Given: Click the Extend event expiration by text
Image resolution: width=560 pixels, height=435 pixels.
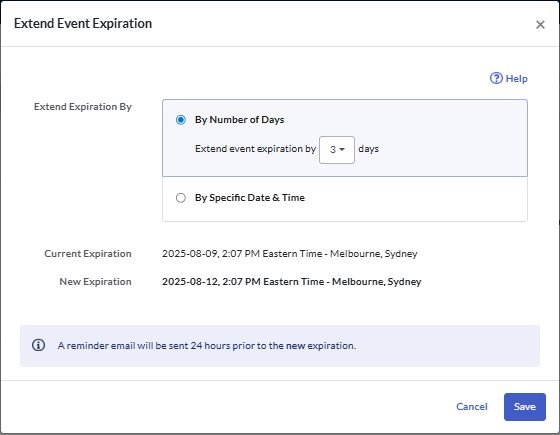Looking at the screenshot, I should point(255,149).
